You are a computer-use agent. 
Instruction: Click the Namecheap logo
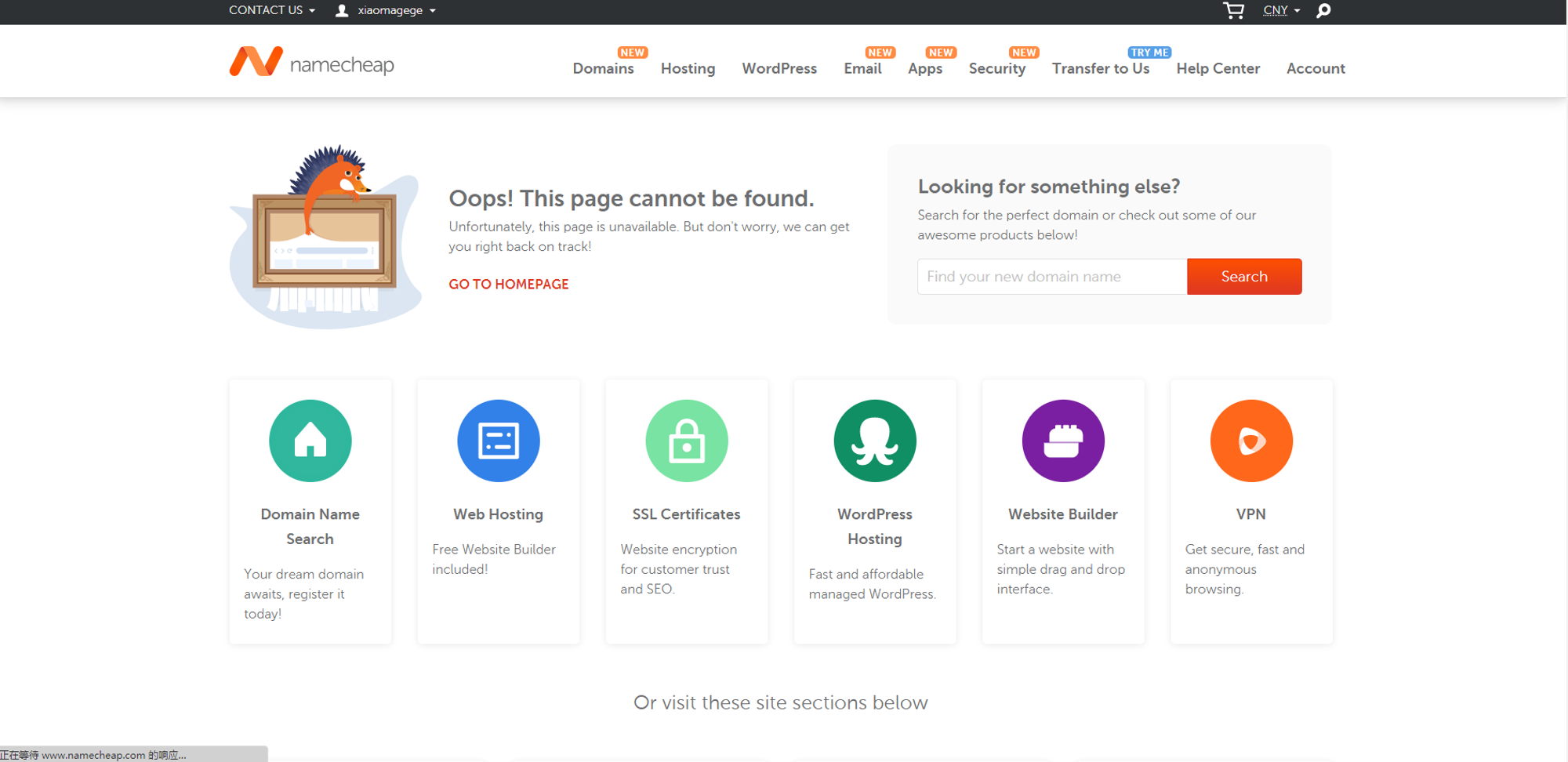[x=311, y=63]
